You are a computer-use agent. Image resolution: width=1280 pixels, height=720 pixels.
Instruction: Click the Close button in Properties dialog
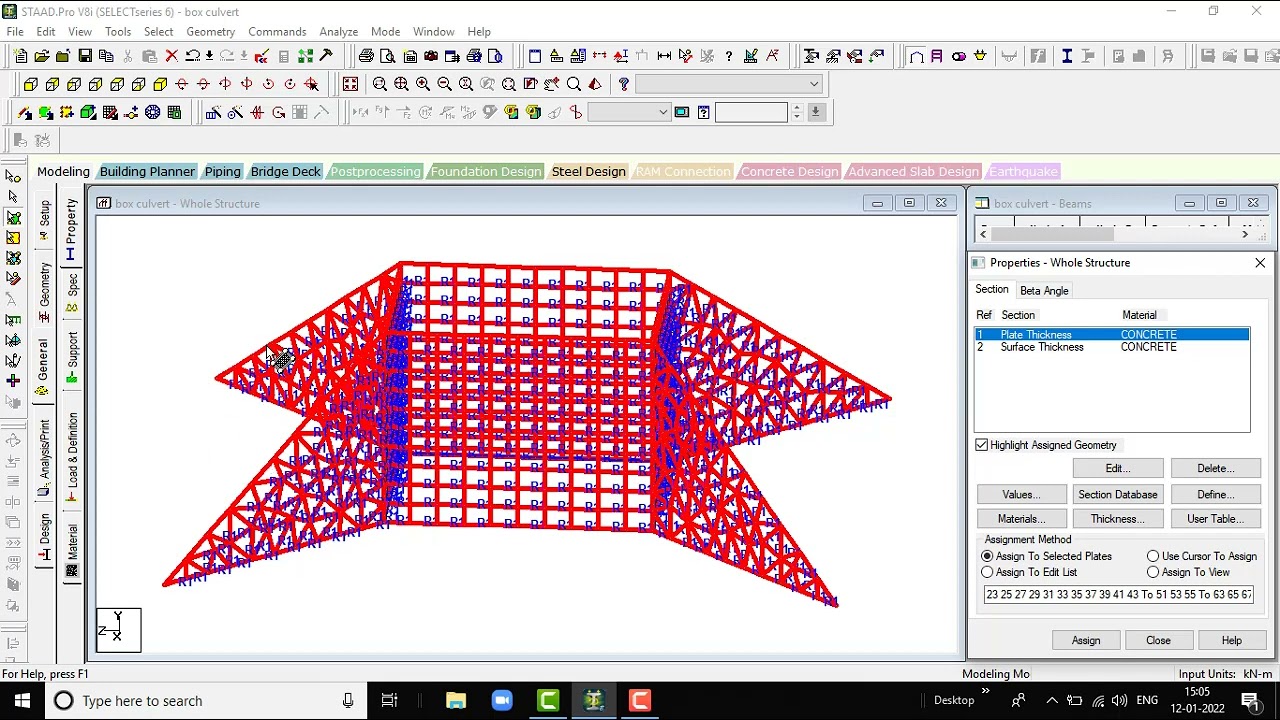1158,641
